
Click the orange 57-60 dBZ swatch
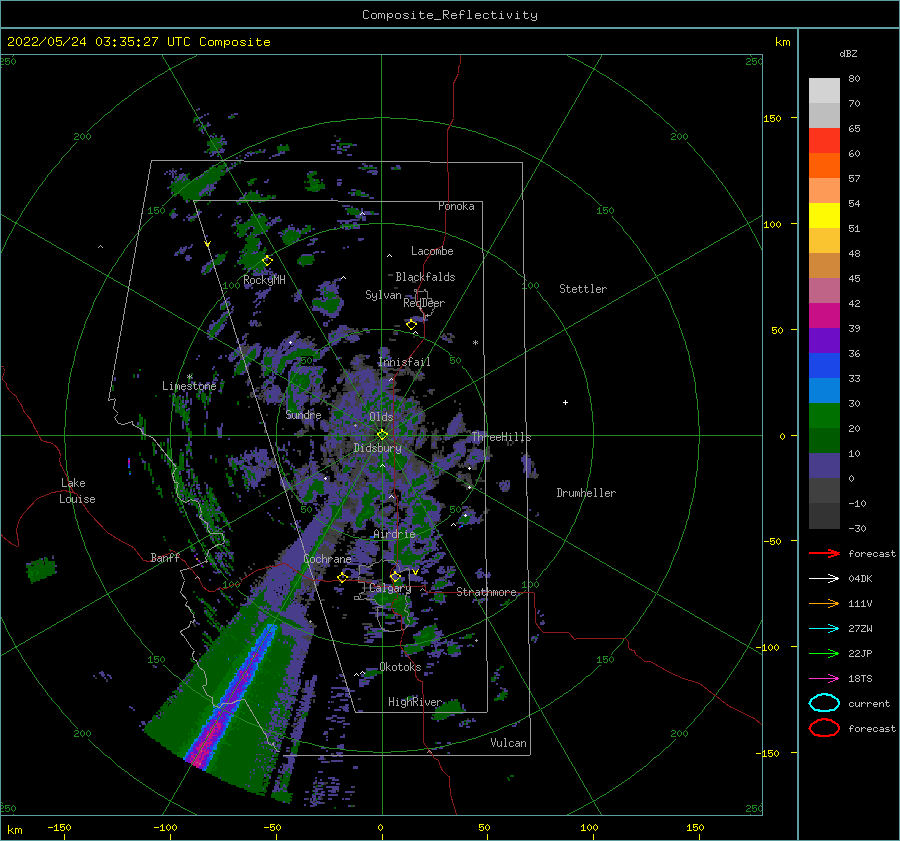(824, 166)
